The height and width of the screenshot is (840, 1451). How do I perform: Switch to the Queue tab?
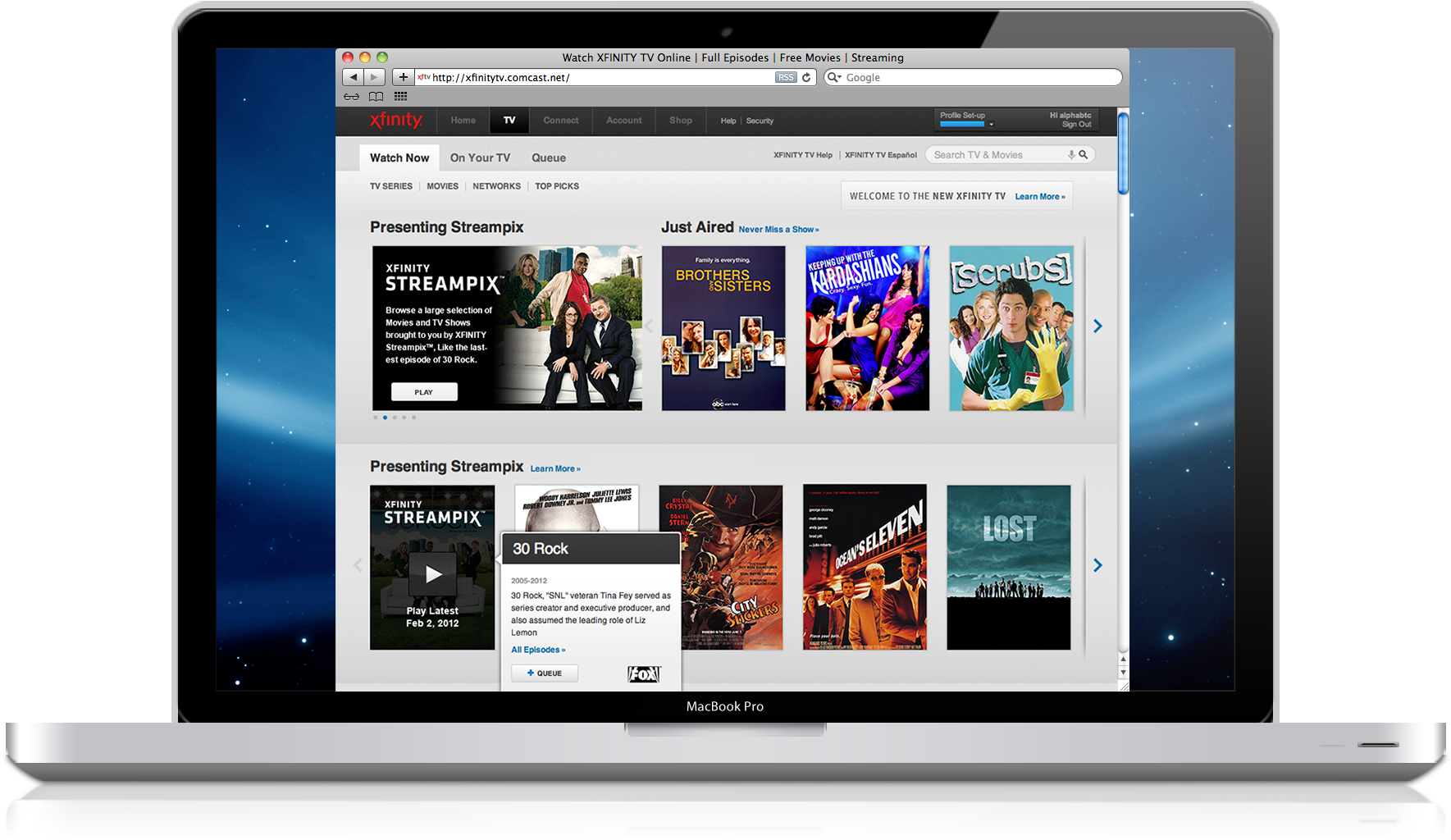(x=549, y=157)
